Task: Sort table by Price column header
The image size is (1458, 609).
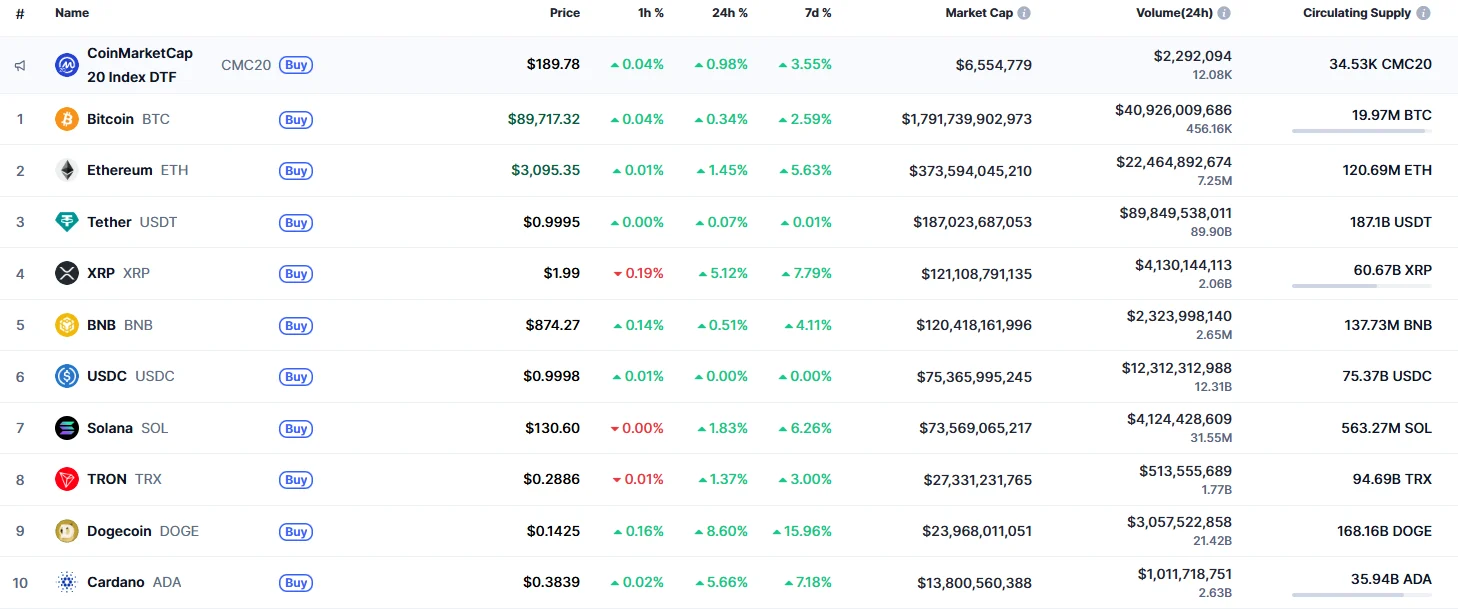Action: [564, 13]
